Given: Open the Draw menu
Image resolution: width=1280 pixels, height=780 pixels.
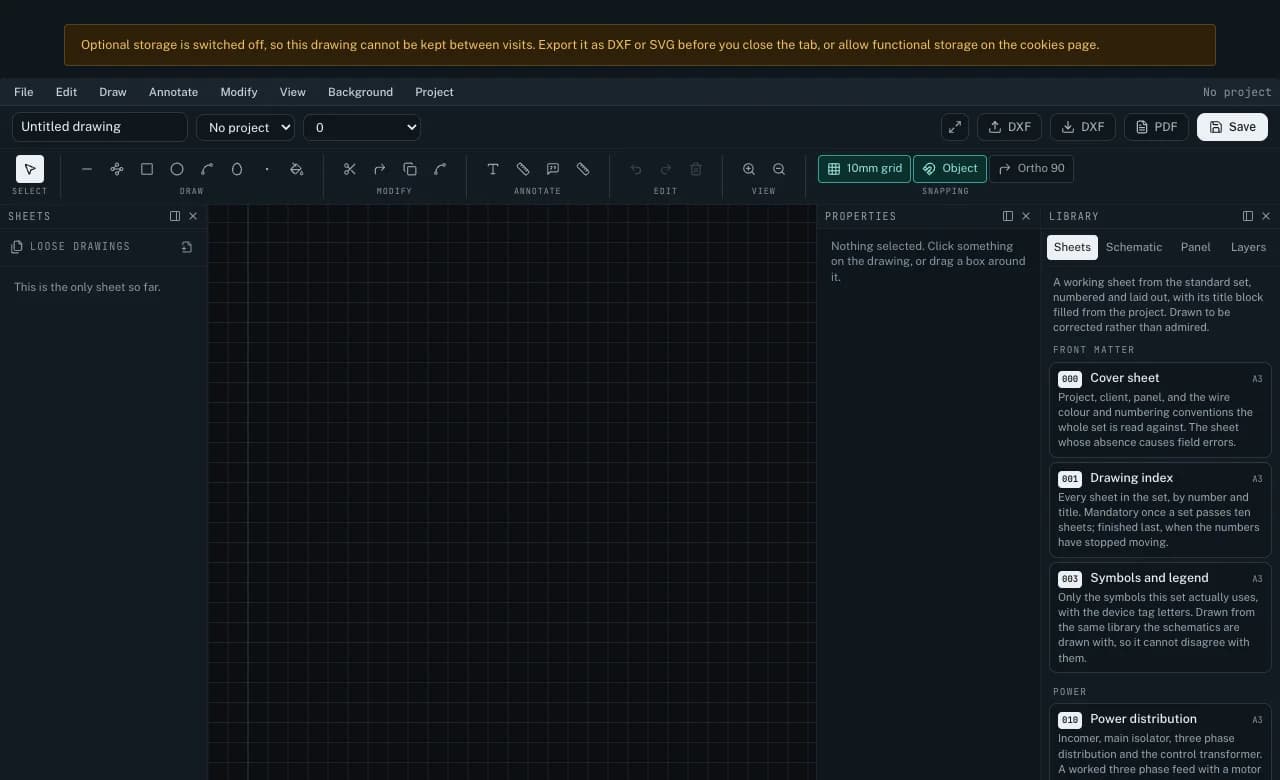Looking at the screenshot, I should tap(113, 92).
